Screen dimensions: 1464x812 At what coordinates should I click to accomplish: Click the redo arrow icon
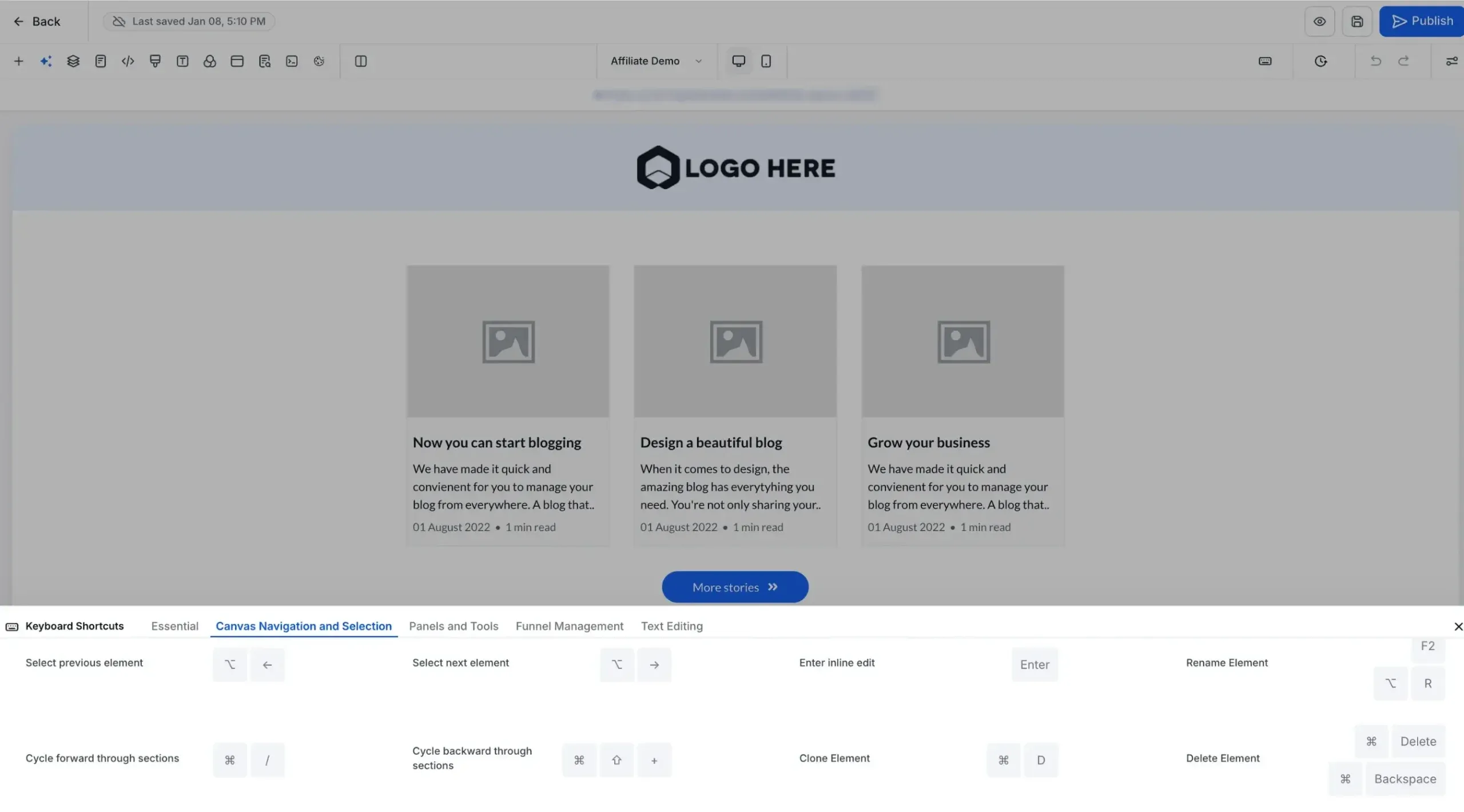point(1404,61)
